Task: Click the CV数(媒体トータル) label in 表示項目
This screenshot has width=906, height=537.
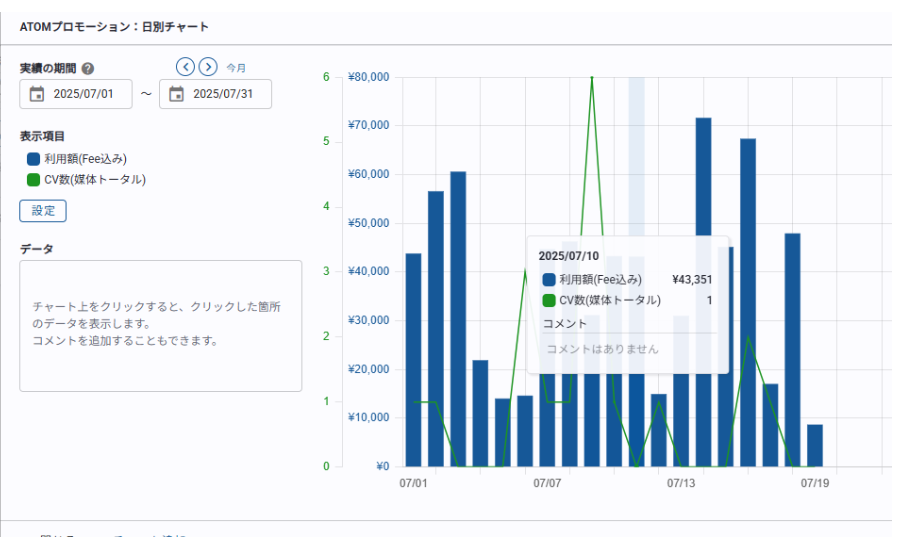Action: 95,180
